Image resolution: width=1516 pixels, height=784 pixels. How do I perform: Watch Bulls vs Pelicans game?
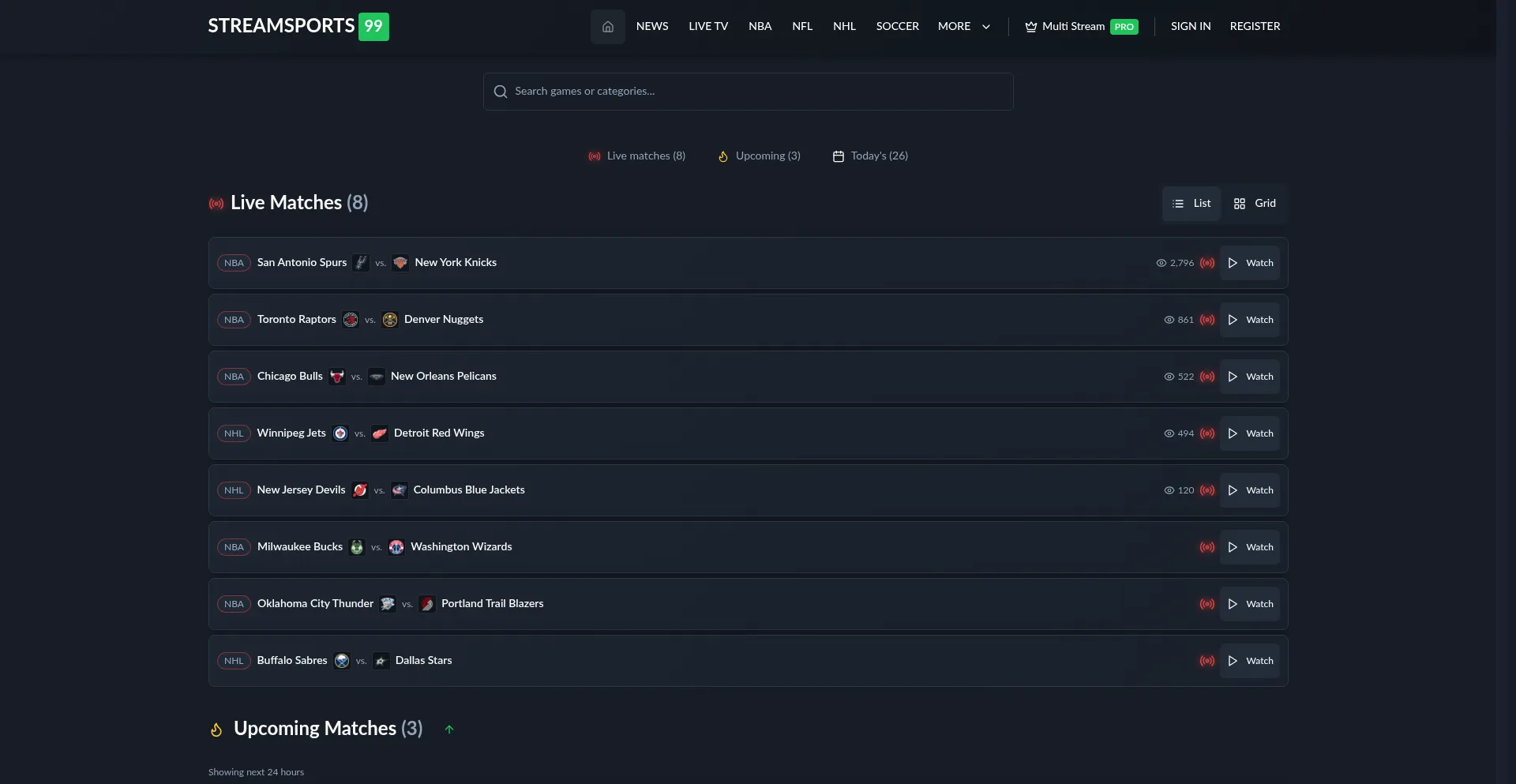click(x=1250, y=377)
